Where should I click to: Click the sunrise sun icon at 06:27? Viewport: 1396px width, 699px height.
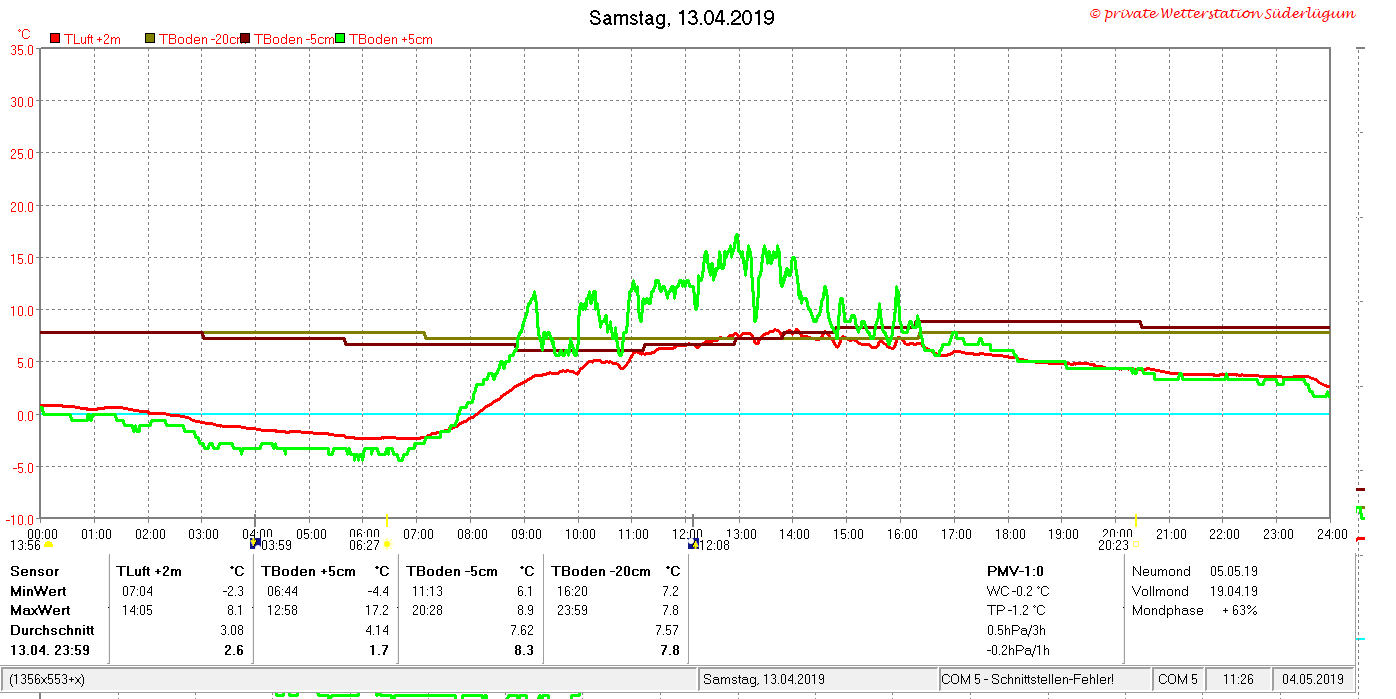pos(387,545)
